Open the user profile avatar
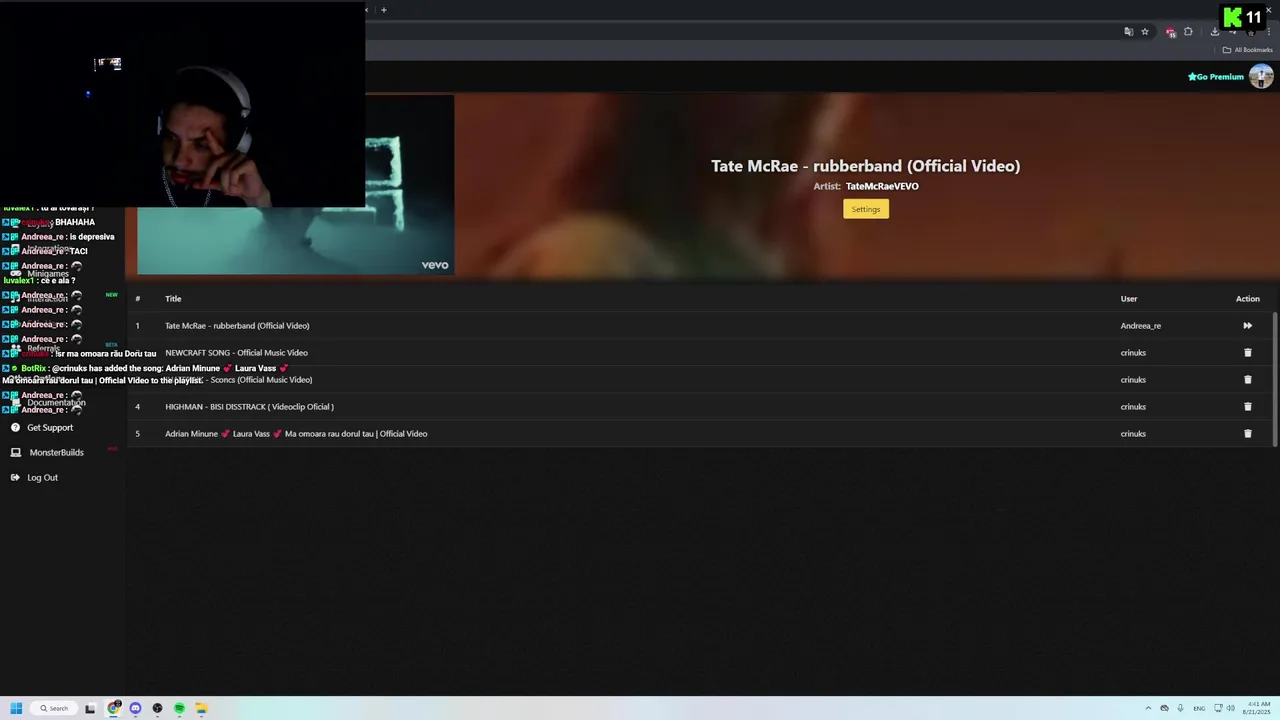 pos(1261,76)
